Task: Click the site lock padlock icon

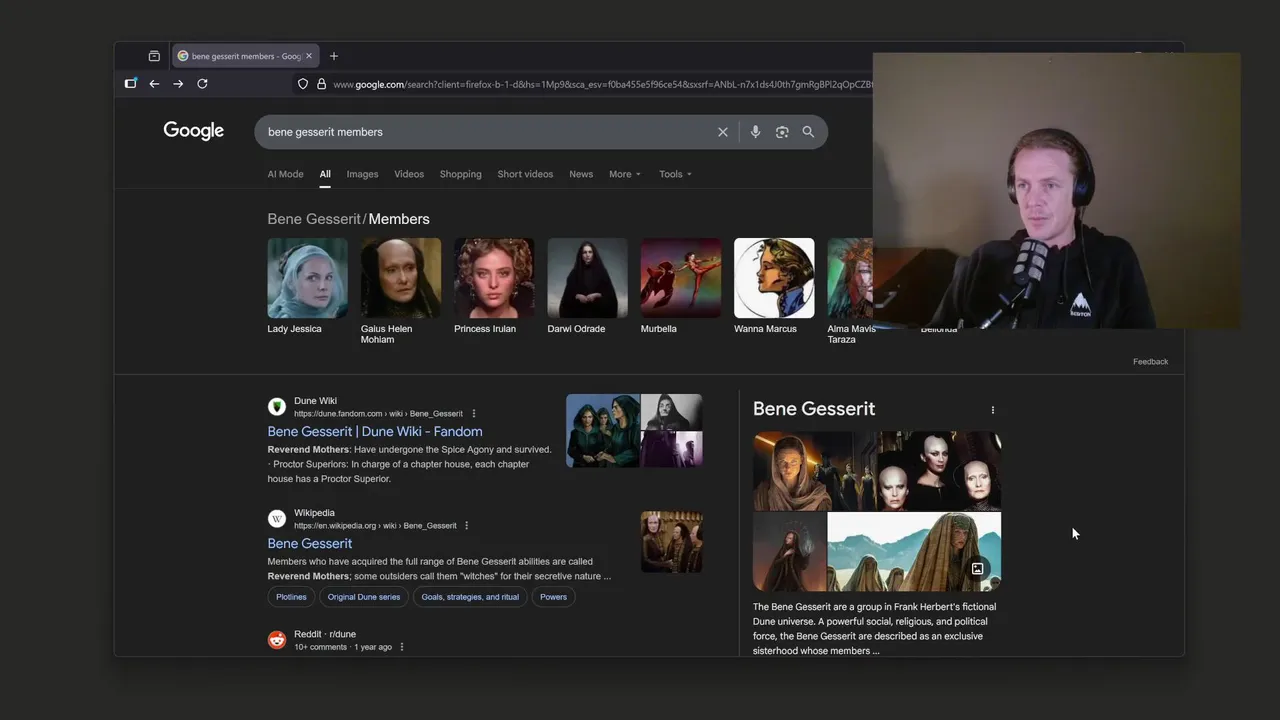Action: click(321, 84)
